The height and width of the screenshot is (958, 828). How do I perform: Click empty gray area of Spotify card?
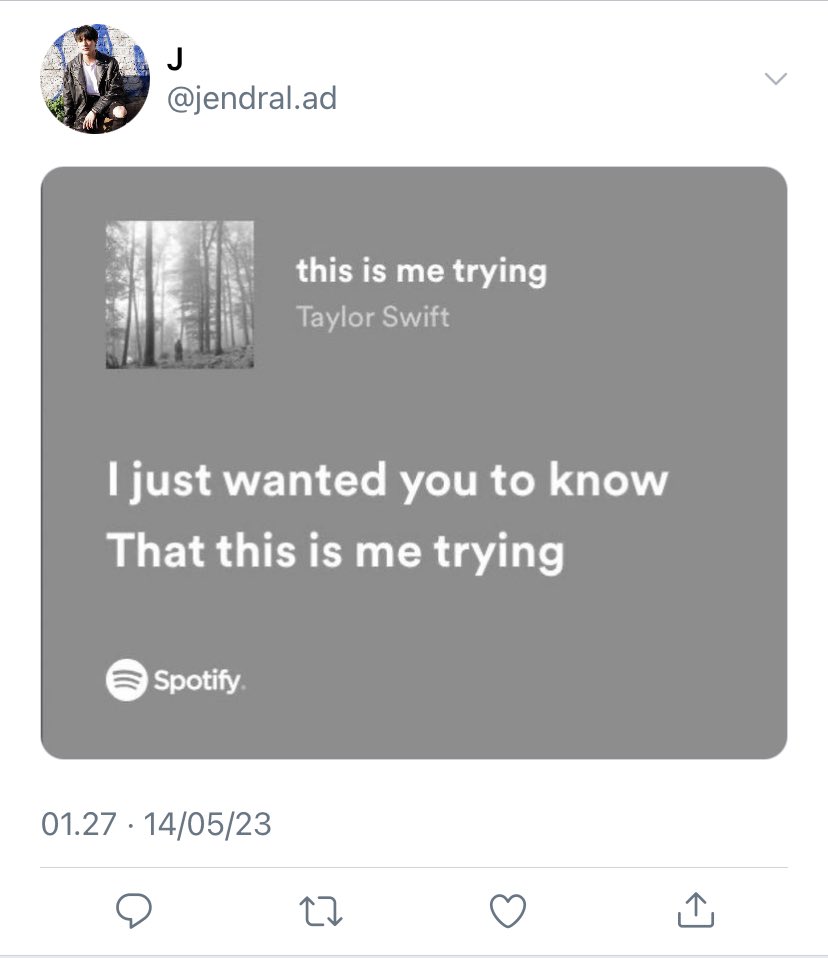pos(600,650)
